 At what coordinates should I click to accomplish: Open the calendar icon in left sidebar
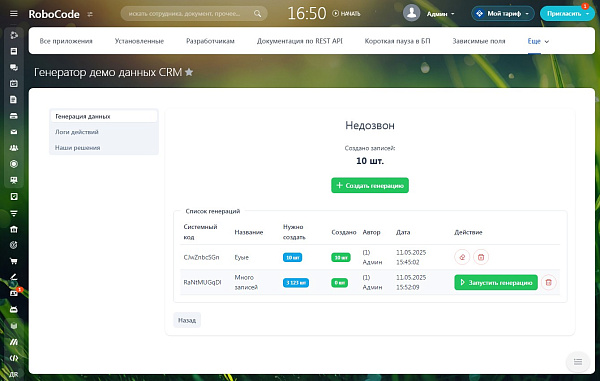coord(14,83)
